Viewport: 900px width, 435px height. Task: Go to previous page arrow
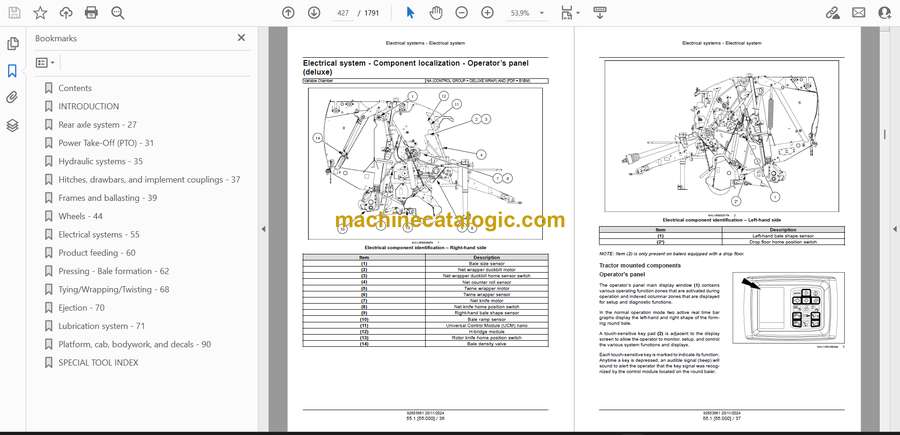[x=288, y=13]
